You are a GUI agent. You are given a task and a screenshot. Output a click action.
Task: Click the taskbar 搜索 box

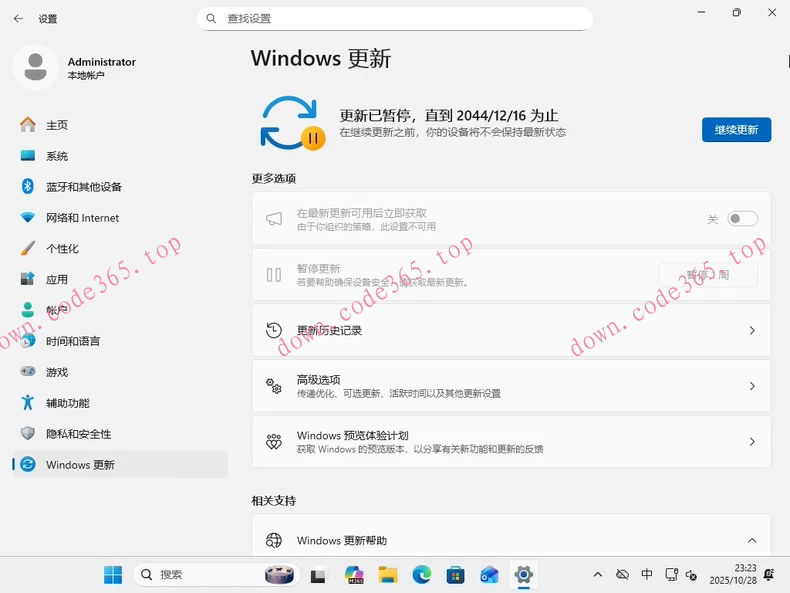coord(217,574)
